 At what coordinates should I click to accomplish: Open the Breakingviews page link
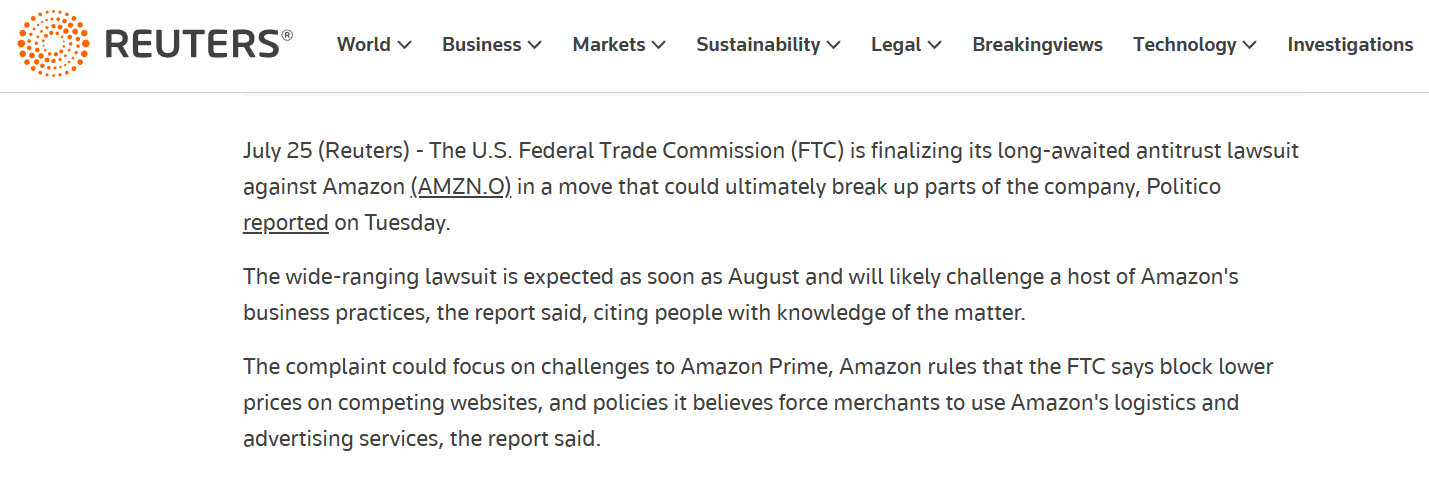[x=1037, y=45]
